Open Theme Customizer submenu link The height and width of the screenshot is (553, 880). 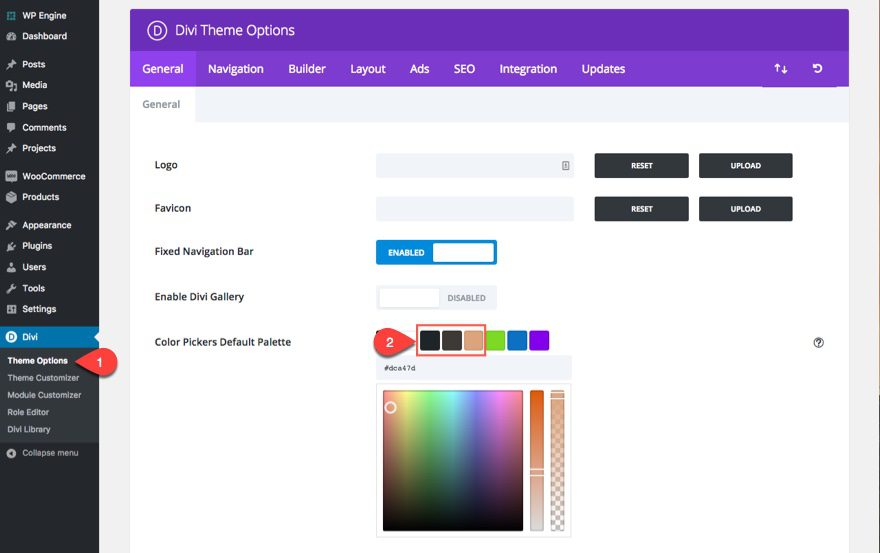(x=43, y=378)
